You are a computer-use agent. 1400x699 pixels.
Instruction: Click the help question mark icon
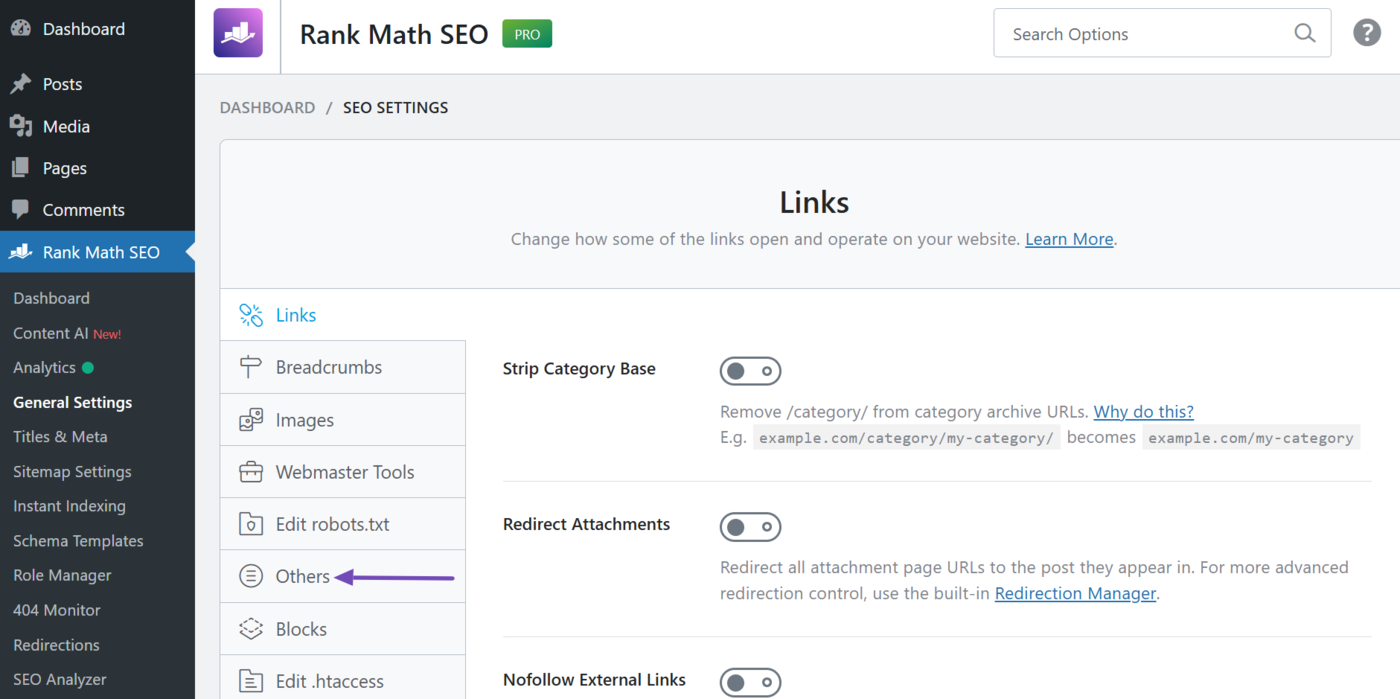click(x=1366, y=33)
